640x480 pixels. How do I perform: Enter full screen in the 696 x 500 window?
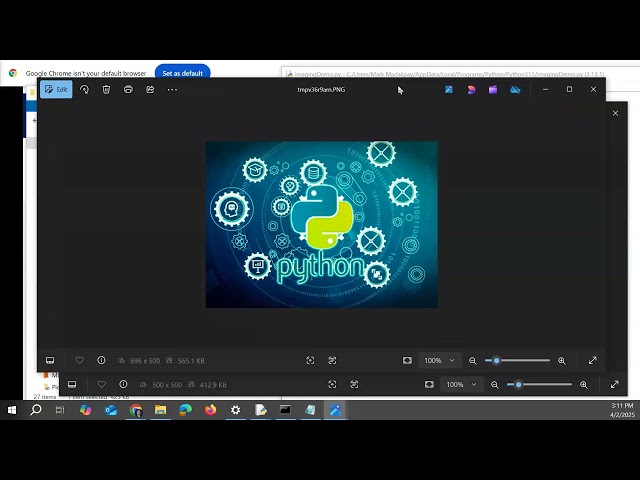(593, 360)
